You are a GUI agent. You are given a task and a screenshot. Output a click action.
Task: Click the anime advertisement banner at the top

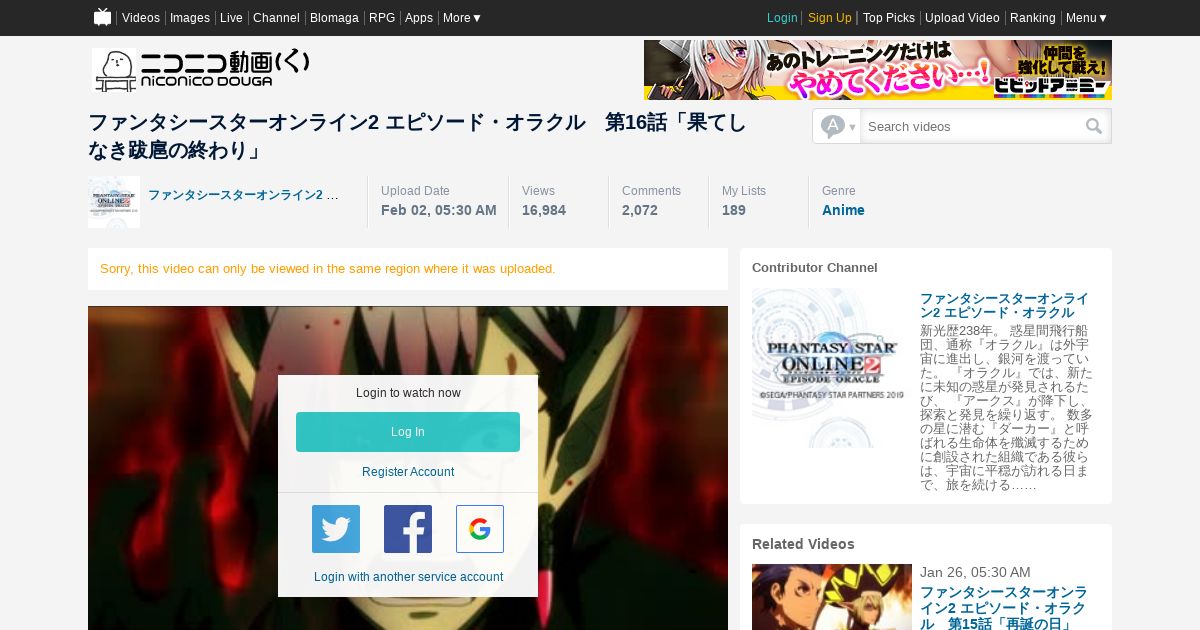click(x=878, y=70)
